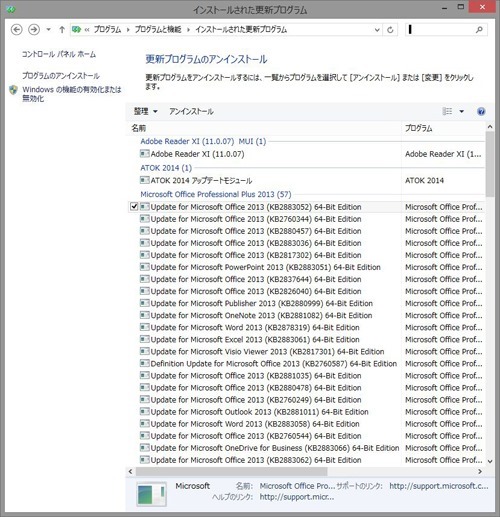Click the Forward navigation arrow

pos(34,30)
